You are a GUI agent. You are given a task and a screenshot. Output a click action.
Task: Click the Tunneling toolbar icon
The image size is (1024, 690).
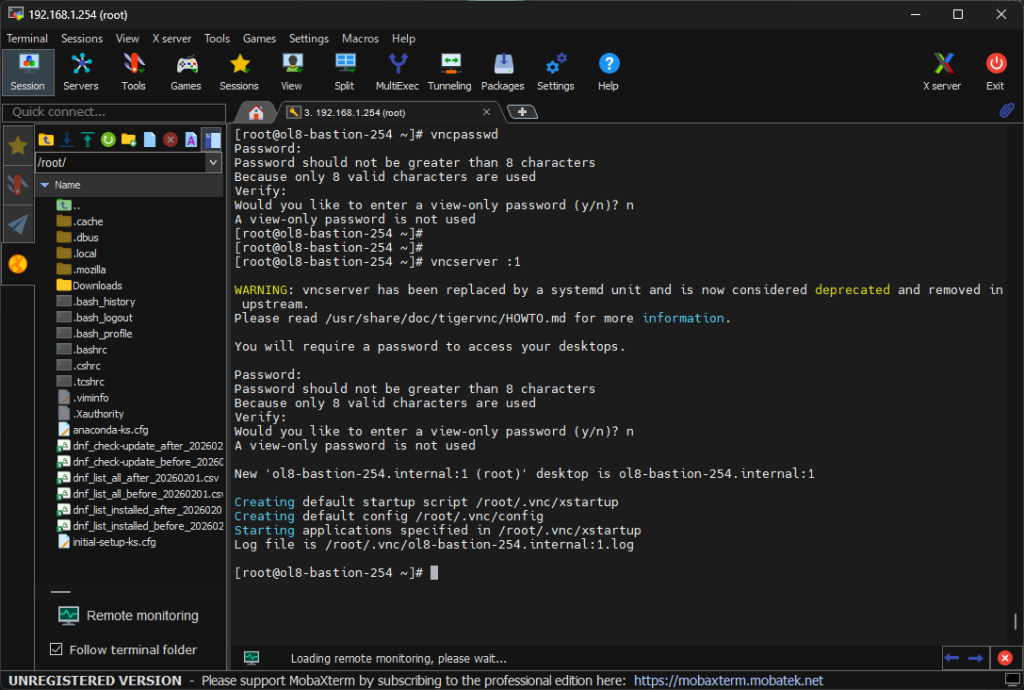[x=449, y=72]
